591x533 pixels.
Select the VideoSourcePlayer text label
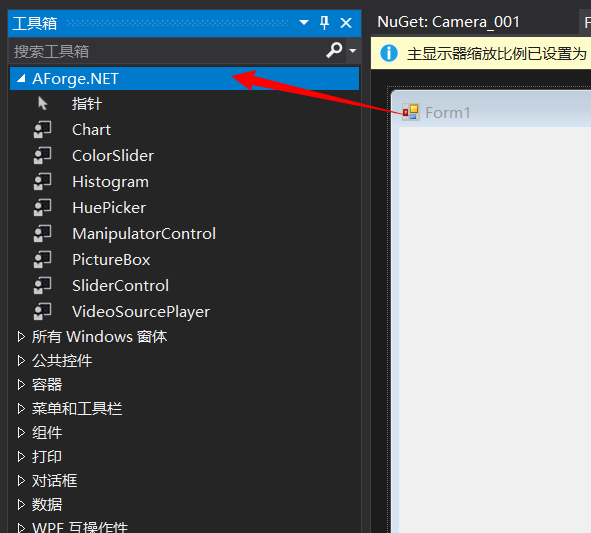[x=141, y=312]
